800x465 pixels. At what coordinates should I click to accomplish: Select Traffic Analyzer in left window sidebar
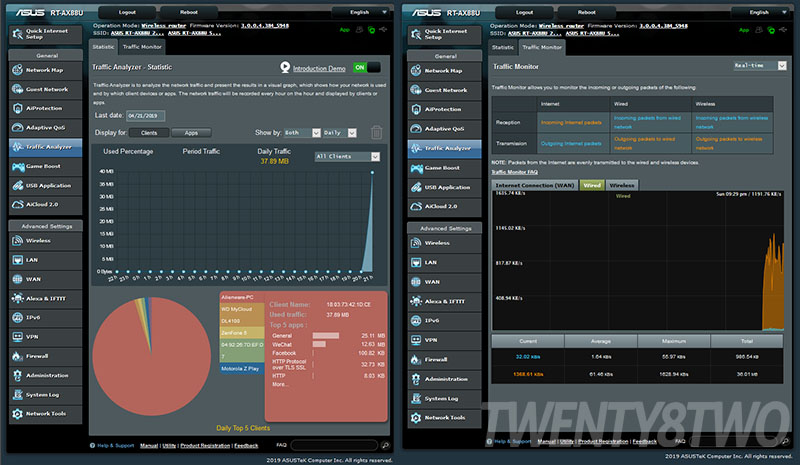pos(45,147)
